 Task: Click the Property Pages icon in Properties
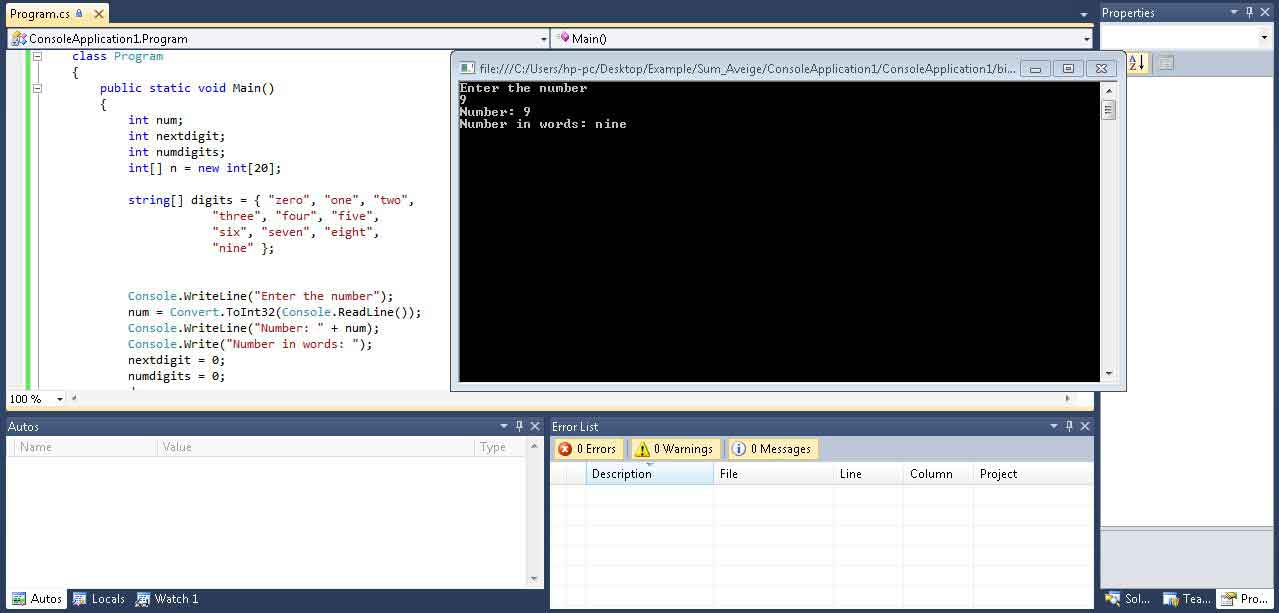[x=1165, y=63]
